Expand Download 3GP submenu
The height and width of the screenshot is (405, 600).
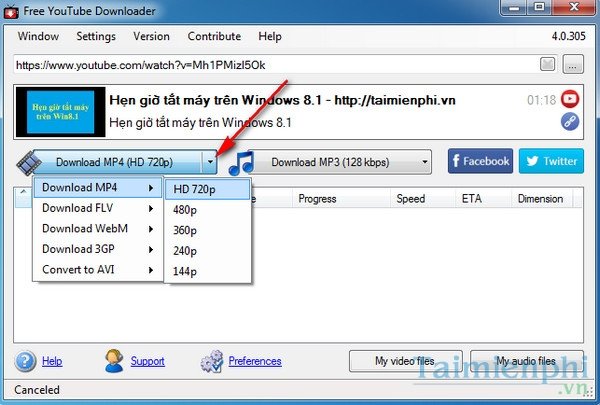point(98,249)
